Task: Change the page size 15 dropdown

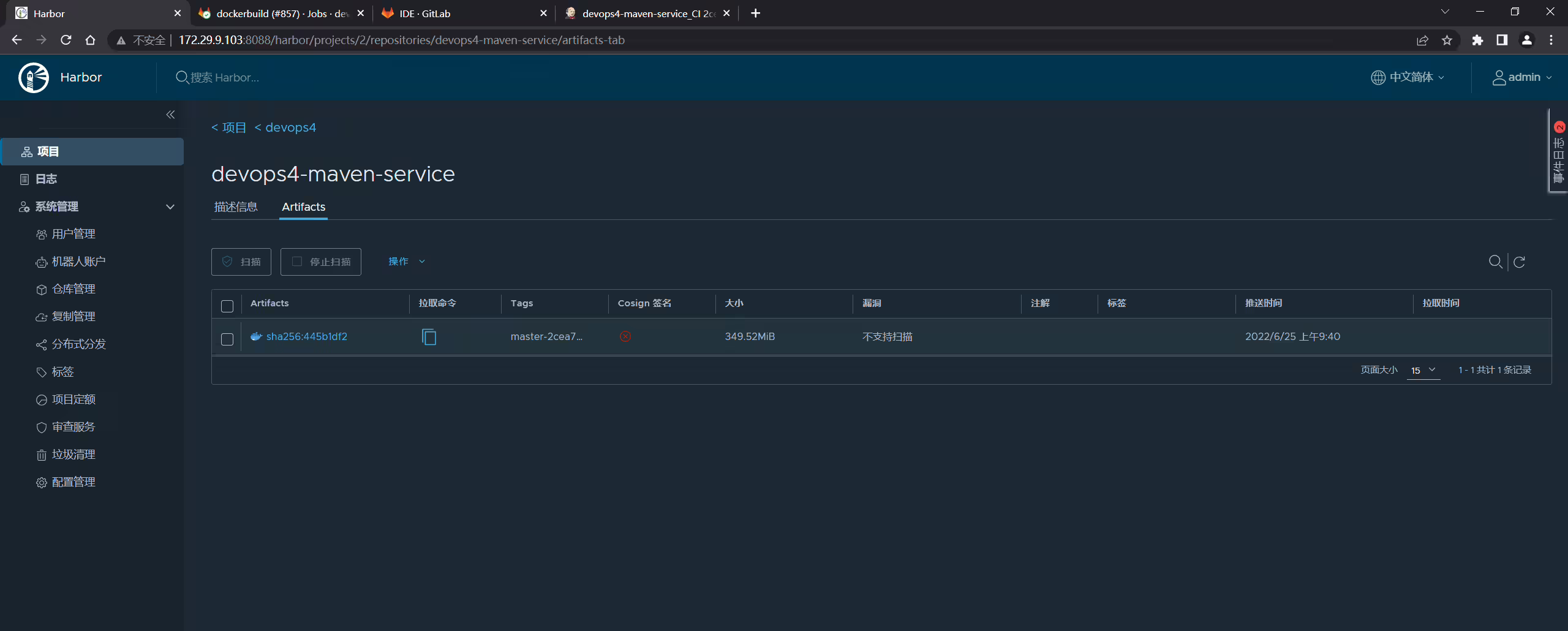Action: tap(1423, 370)
